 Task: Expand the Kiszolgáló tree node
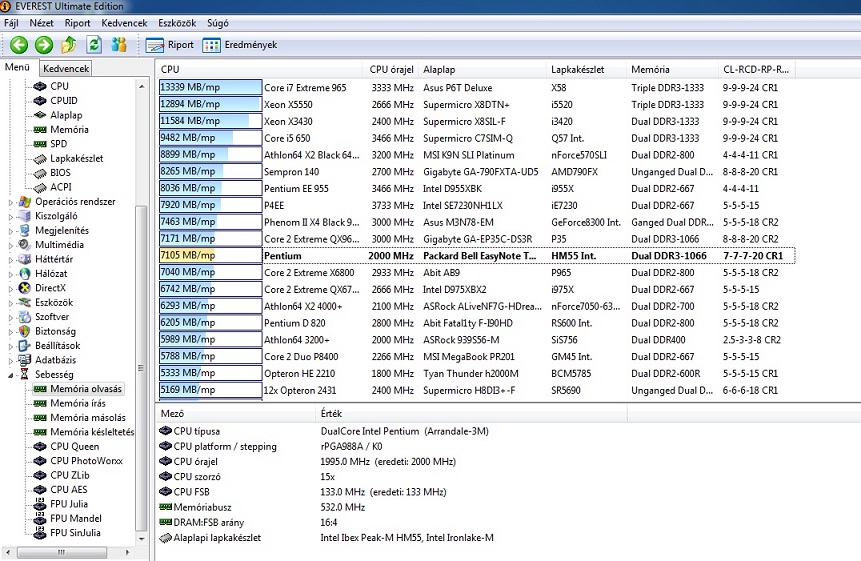[x=10, y=216]
